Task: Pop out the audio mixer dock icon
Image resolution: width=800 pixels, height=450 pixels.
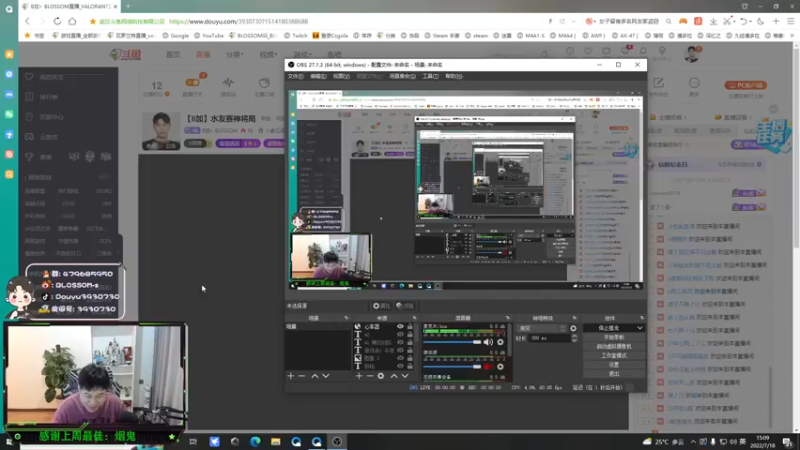Action: (x=507, y=318)
